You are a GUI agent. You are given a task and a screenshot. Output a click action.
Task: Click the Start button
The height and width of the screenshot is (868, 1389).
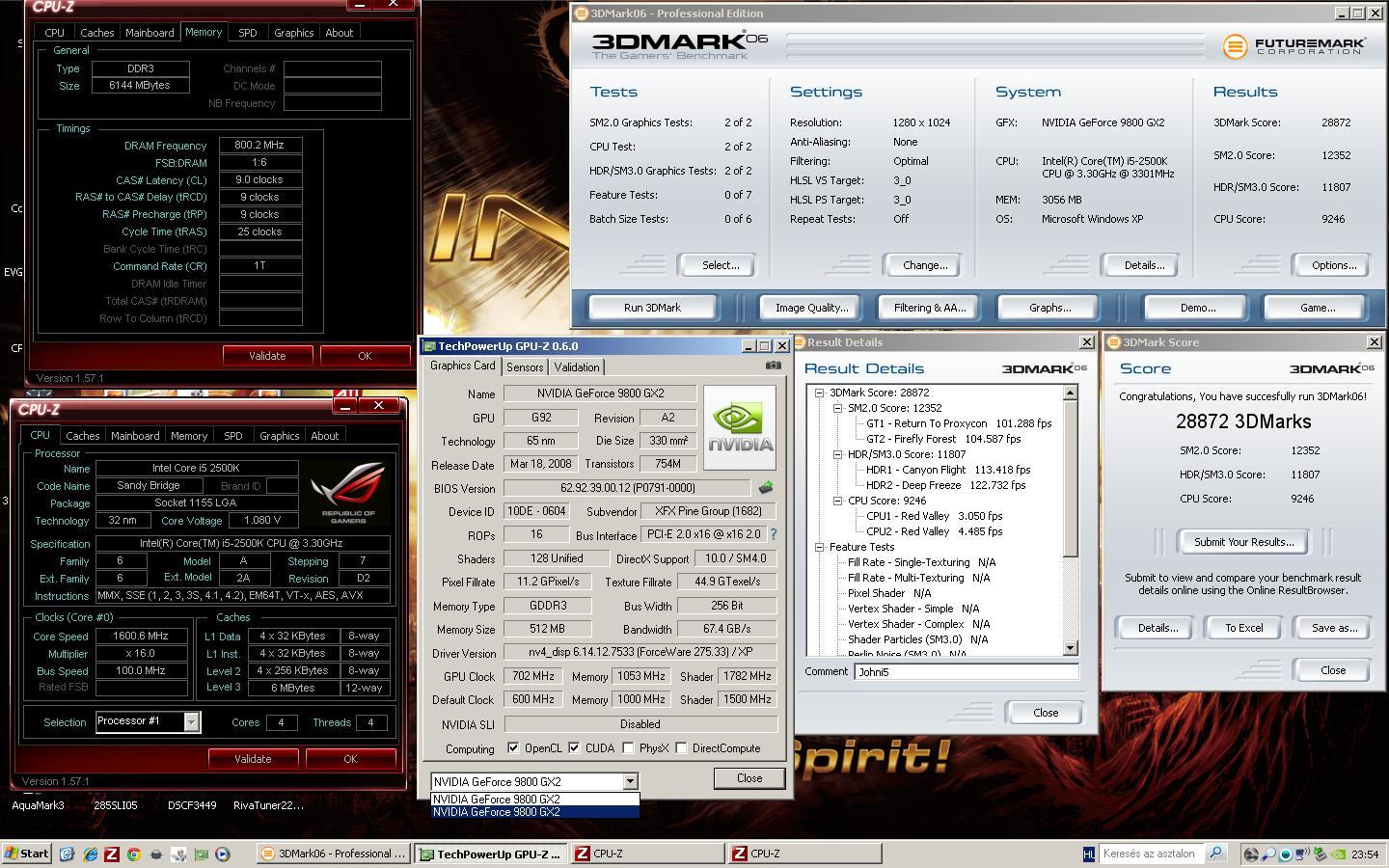pos(27,854)
